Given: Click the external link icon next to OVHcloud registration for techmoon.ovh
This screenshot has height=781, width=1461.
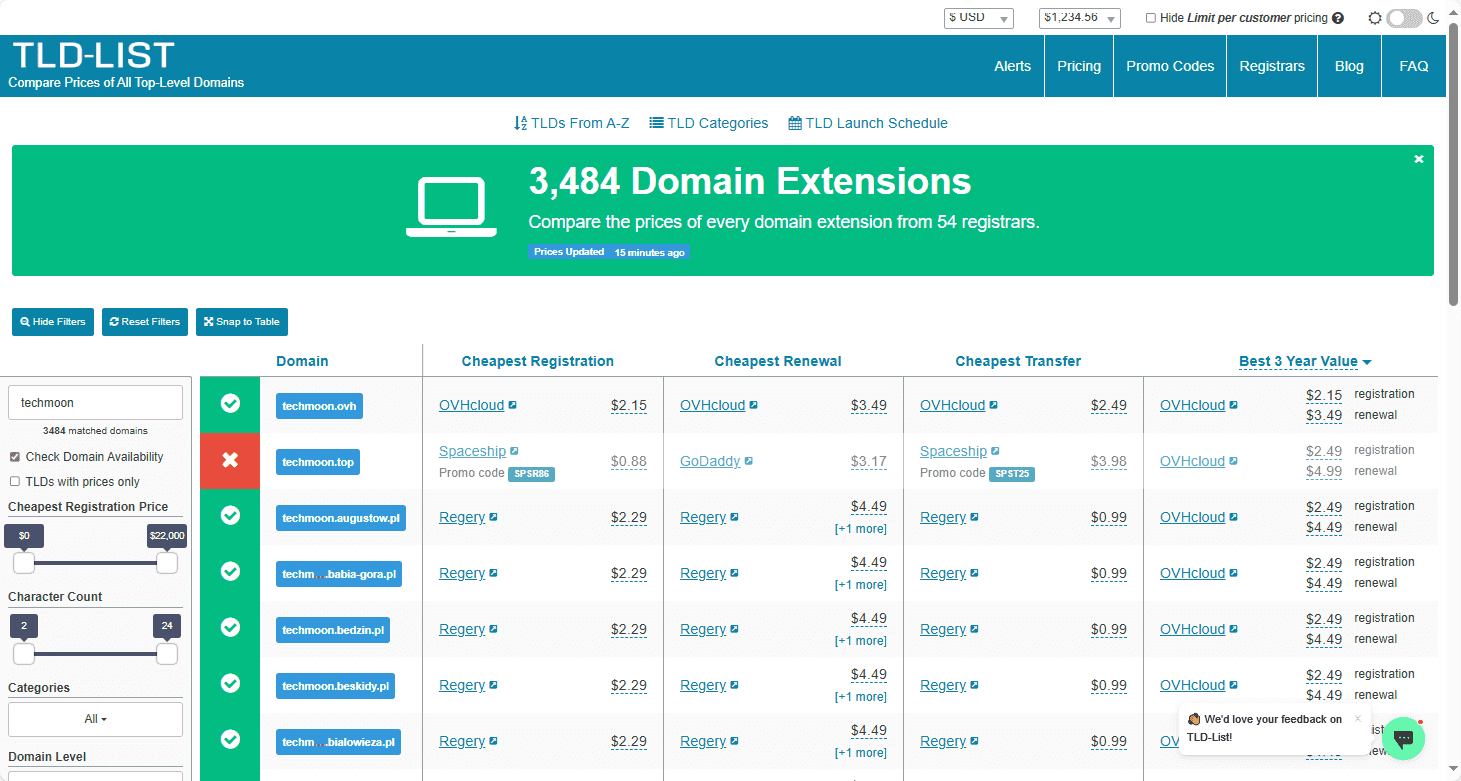Looking at the screenshot, I should 513,406.
